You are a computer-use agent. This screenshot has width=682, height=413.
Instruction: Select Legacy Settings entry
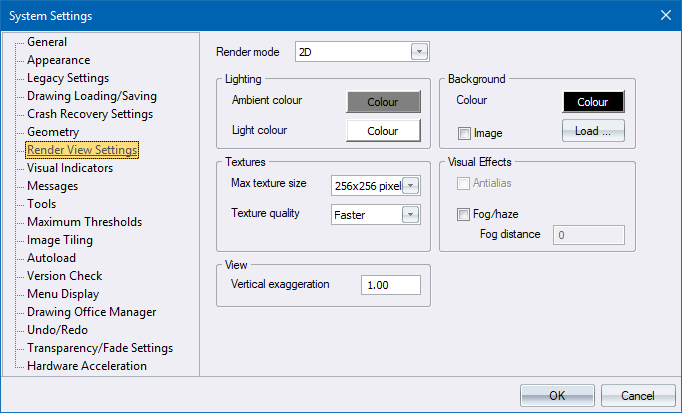[68, 78]
